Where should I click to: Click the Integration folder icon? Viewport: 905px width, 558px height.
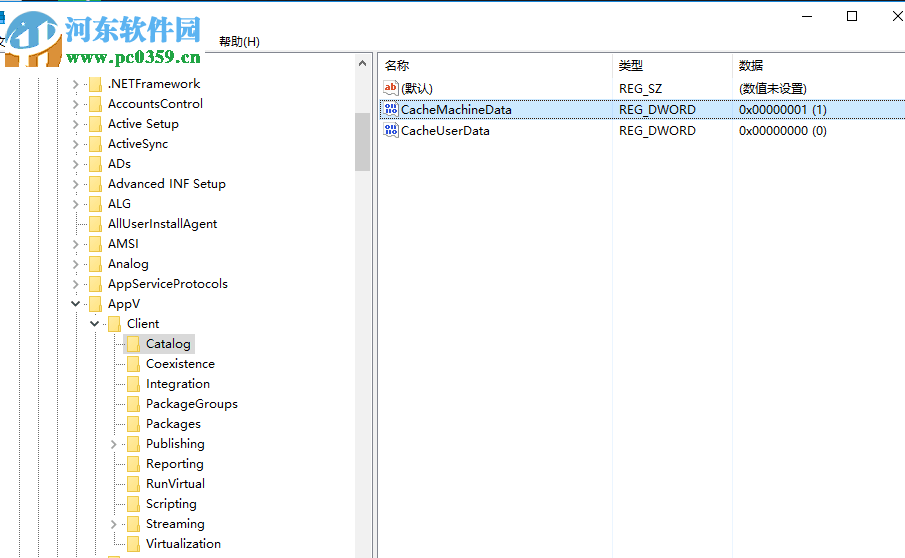tap(133, 384)
